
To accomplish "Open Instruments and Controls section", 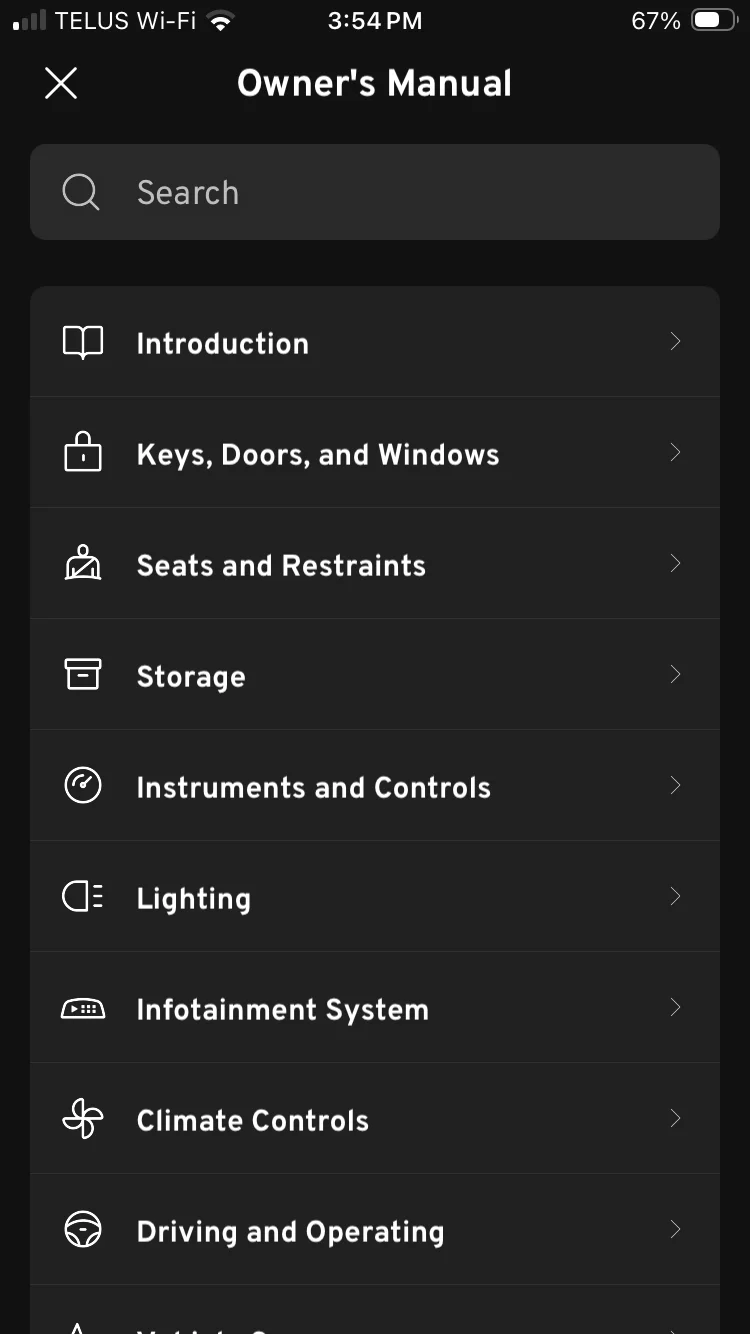I will tap(313, 788).
